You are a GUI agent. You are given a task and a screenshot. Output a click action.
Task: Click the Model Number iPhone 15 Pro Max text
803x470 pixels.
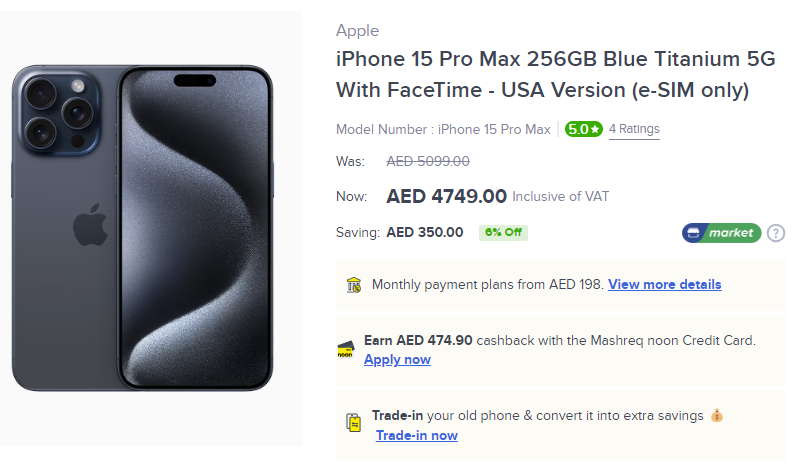coord(443,129)
